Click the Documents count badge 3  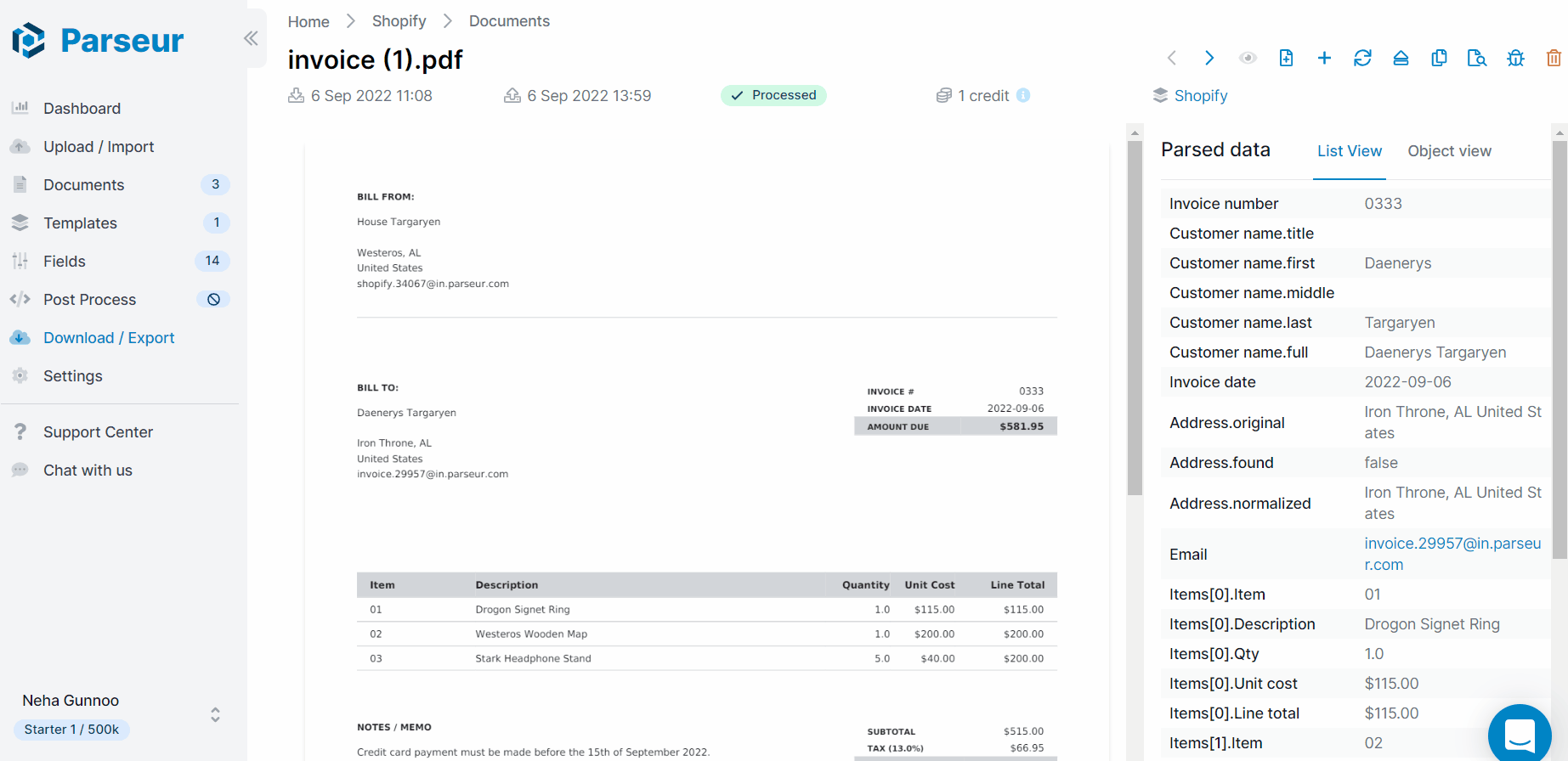click(215, 184)
